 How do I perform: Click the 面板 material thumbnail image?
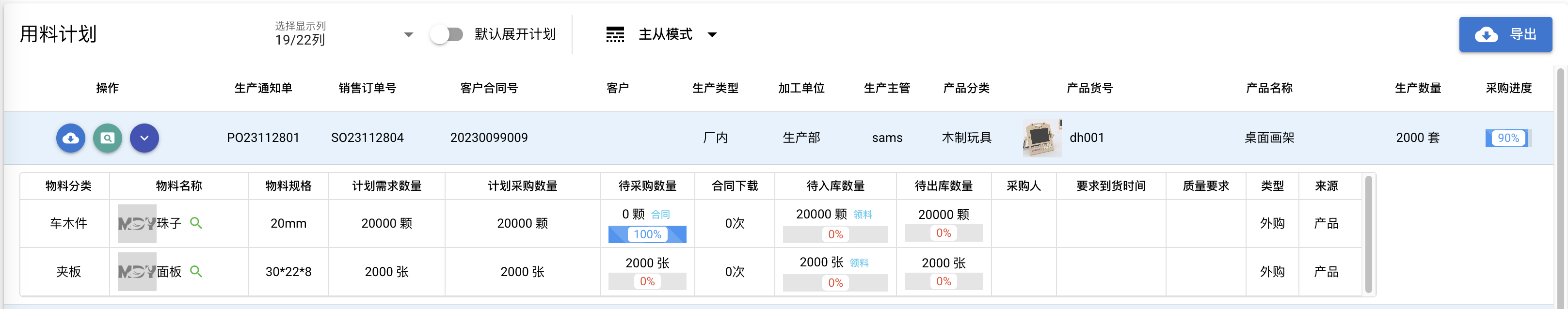coord(137,271)
